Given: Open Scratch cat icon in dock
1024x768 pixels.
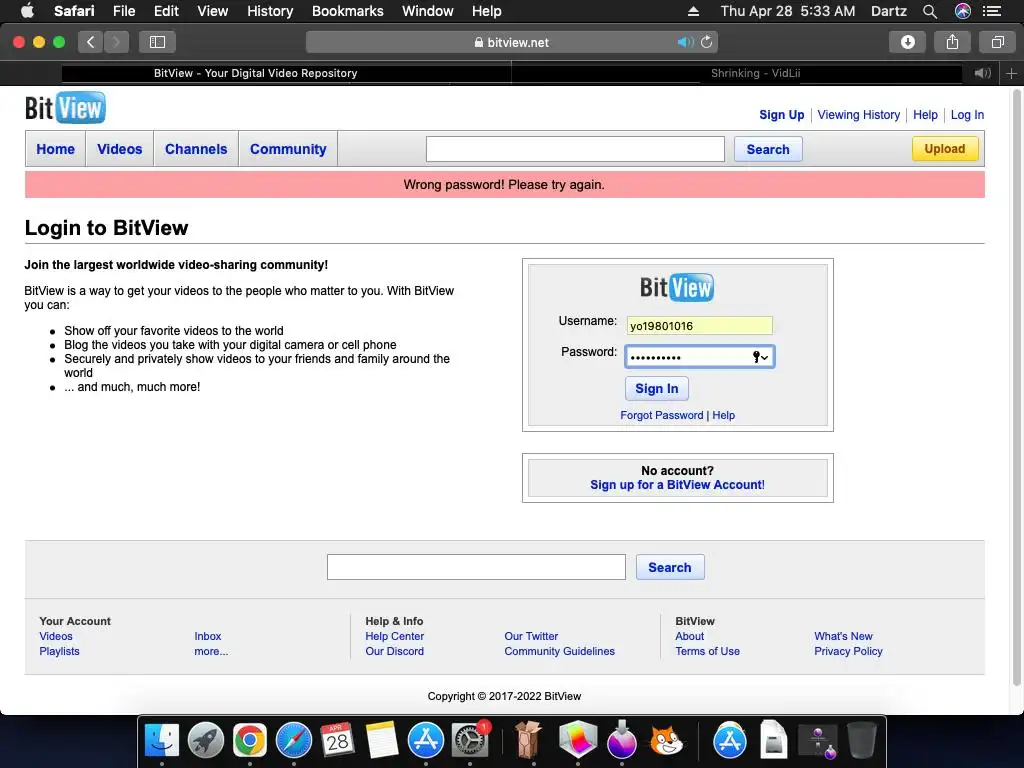Looking at the screenshot, I should [x=666, y=741].
